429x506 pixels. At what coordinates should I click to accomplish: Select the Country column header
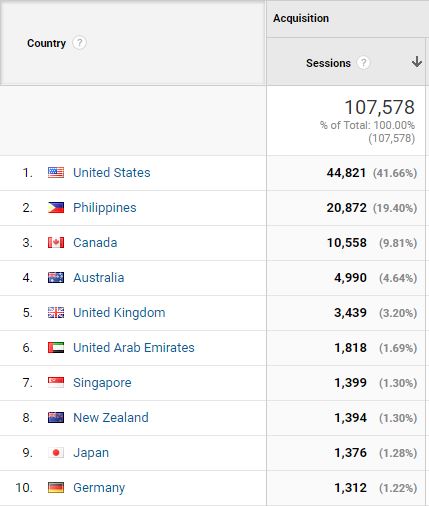pos(46,43)
